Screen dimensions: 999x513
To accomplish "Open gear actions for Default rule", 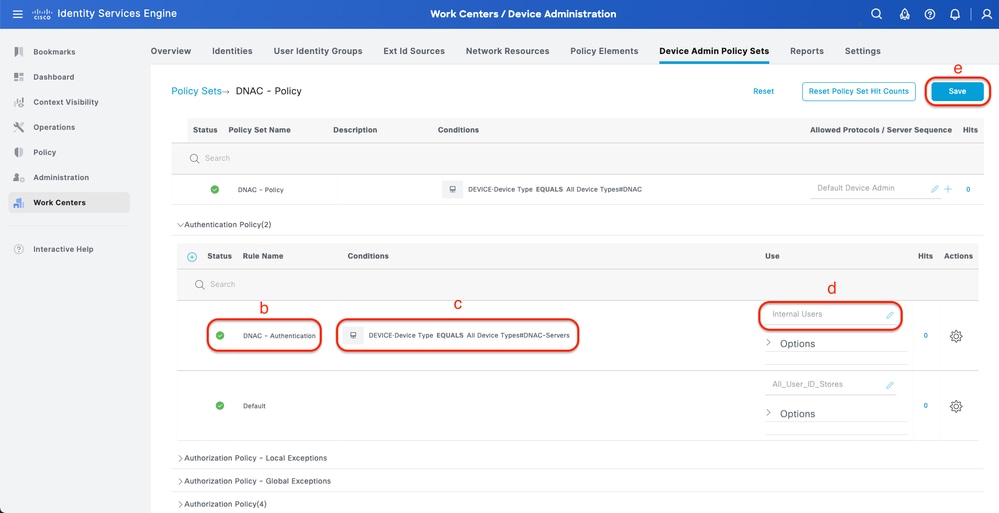I will [x=956, y=406].
